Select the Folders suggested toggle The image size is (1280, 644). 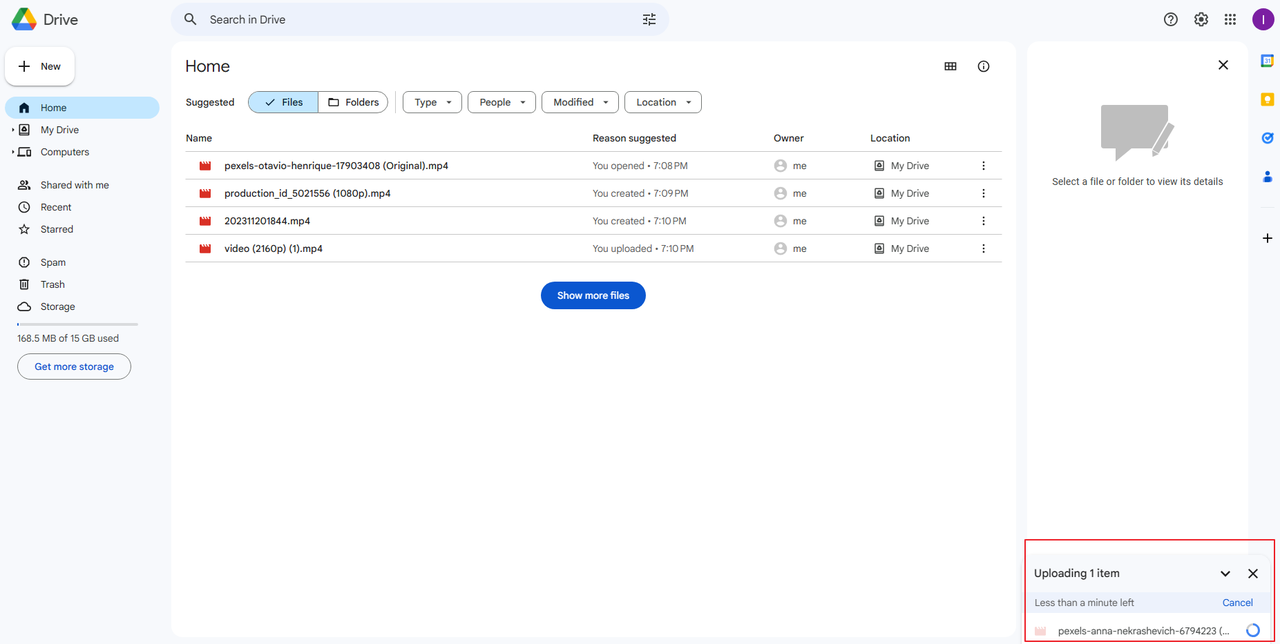[x=353, y=102]
